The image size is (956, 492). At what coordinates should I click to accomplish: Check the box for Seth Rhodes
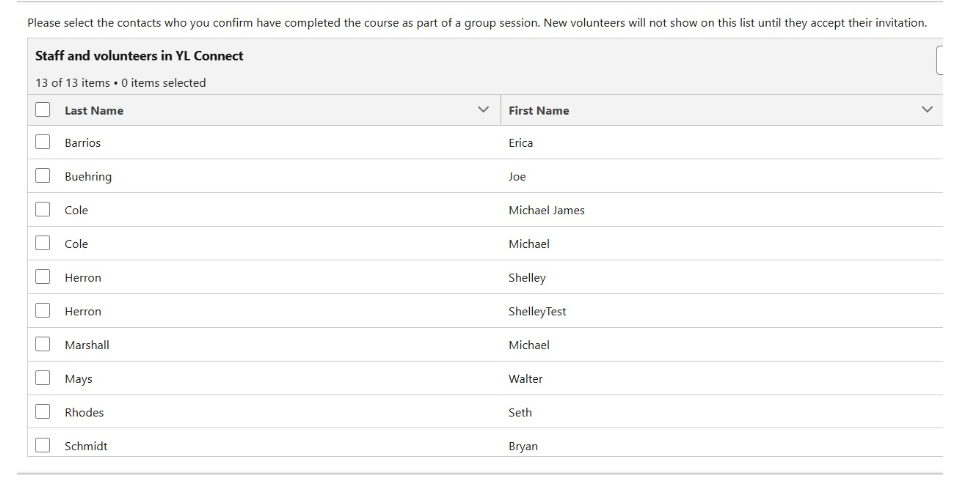(x=42, y=412)
